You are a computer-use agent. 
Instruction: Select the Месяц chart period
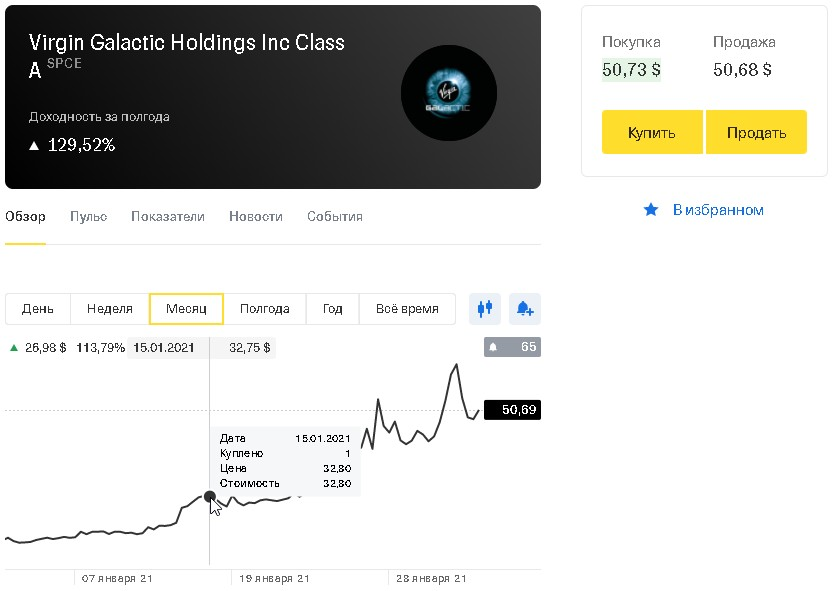(x=186, y=309)
